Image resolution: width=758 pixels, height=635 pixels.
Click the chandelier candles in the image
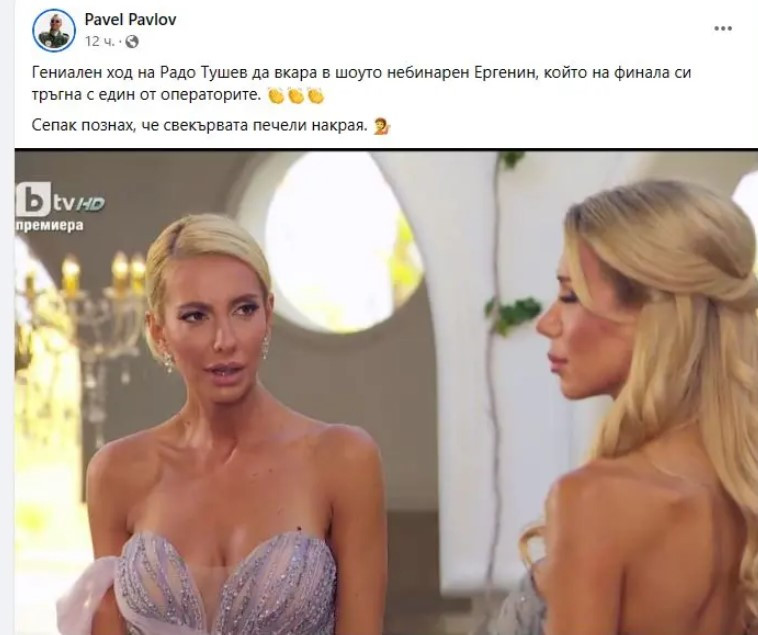(102, 276)
